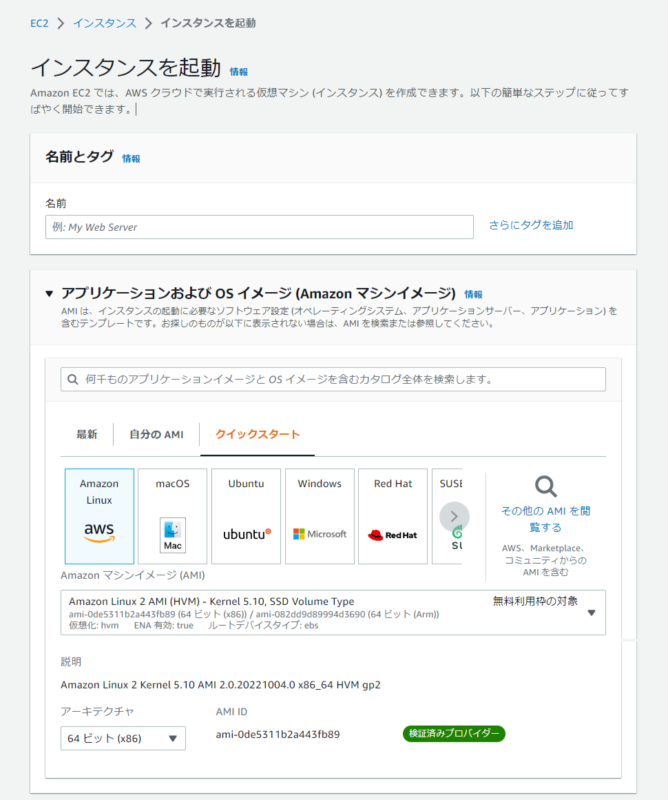This screenshot has height=800, width=668.
Task: Click AMI ID ami-0de5311b2a443fb89 text
Action: (x=278, y=734)
